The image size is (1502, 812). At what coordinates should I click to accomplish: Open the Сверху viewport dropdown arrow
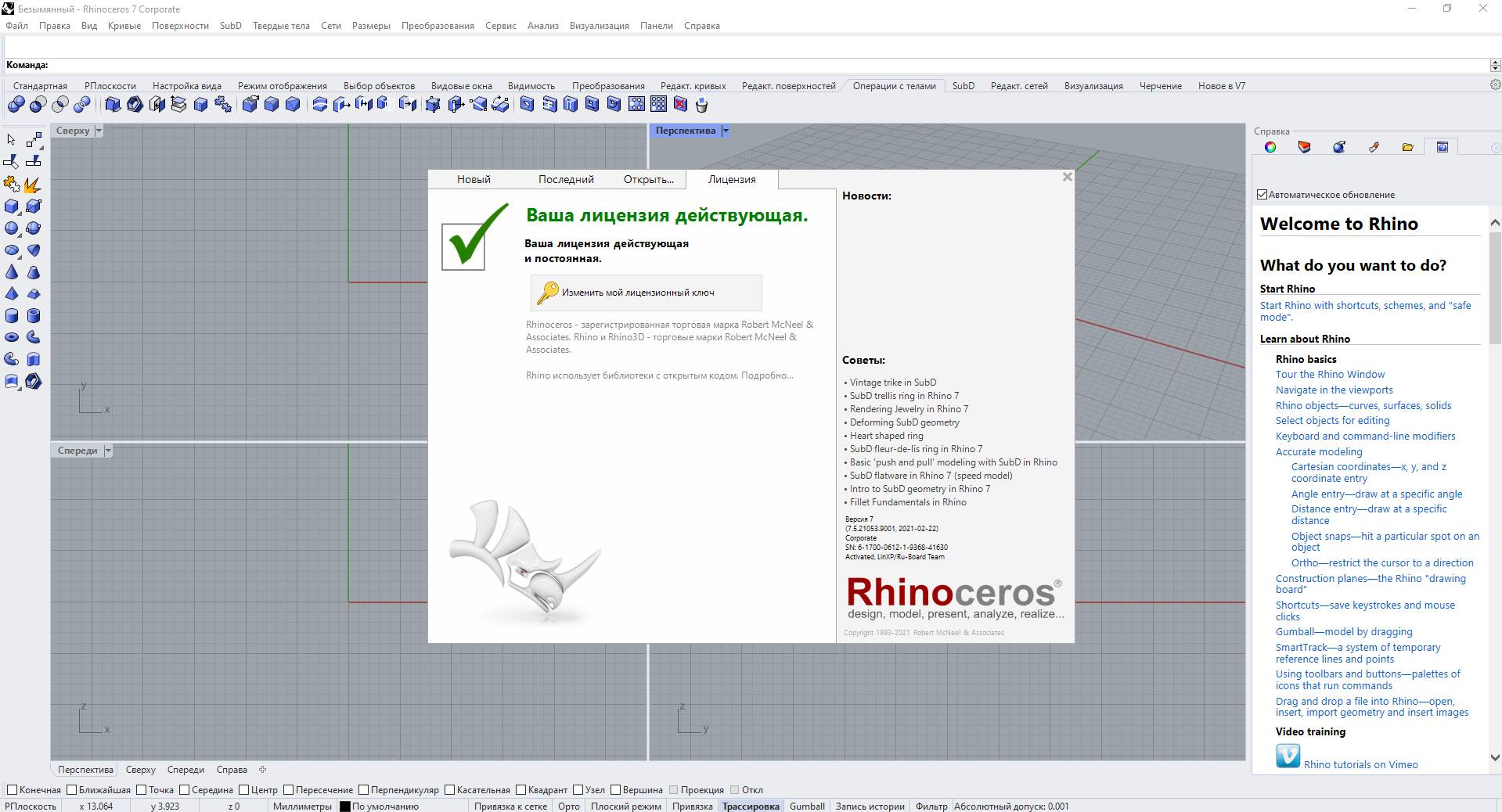(x=99, y=131)
